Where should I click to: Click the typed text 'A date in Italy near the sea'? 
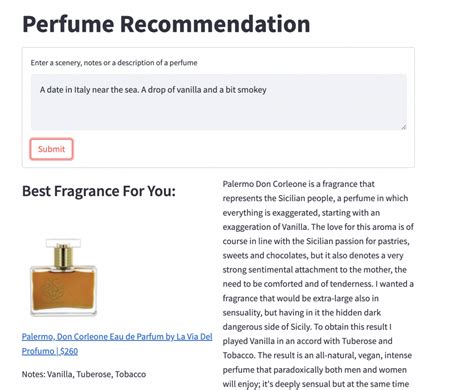[x=89, y=90]
